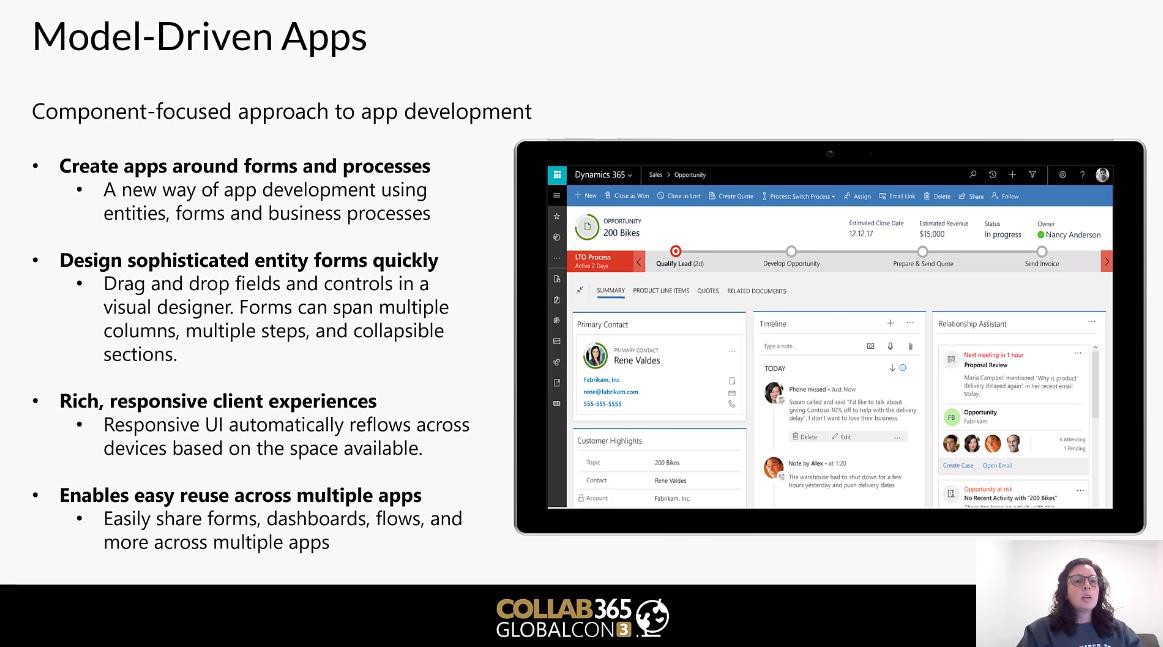
Task: Select the Prepare & Send Quote stage marker
Action: [x=923, y=252]
